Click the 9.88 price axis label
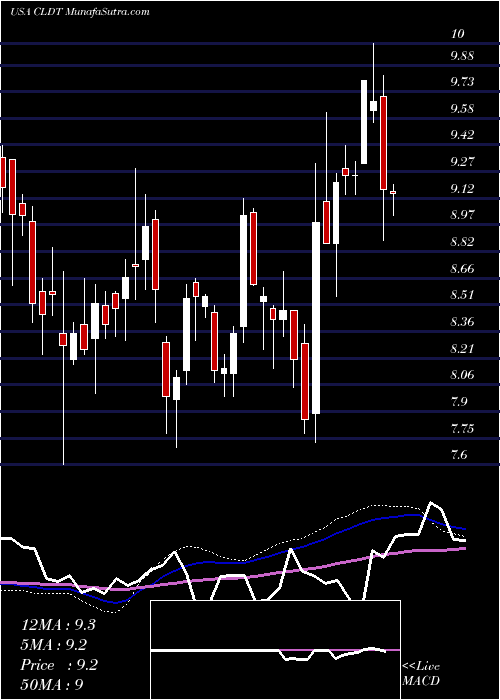The width and height of the screenshot is (500, 700). (462, 56)
